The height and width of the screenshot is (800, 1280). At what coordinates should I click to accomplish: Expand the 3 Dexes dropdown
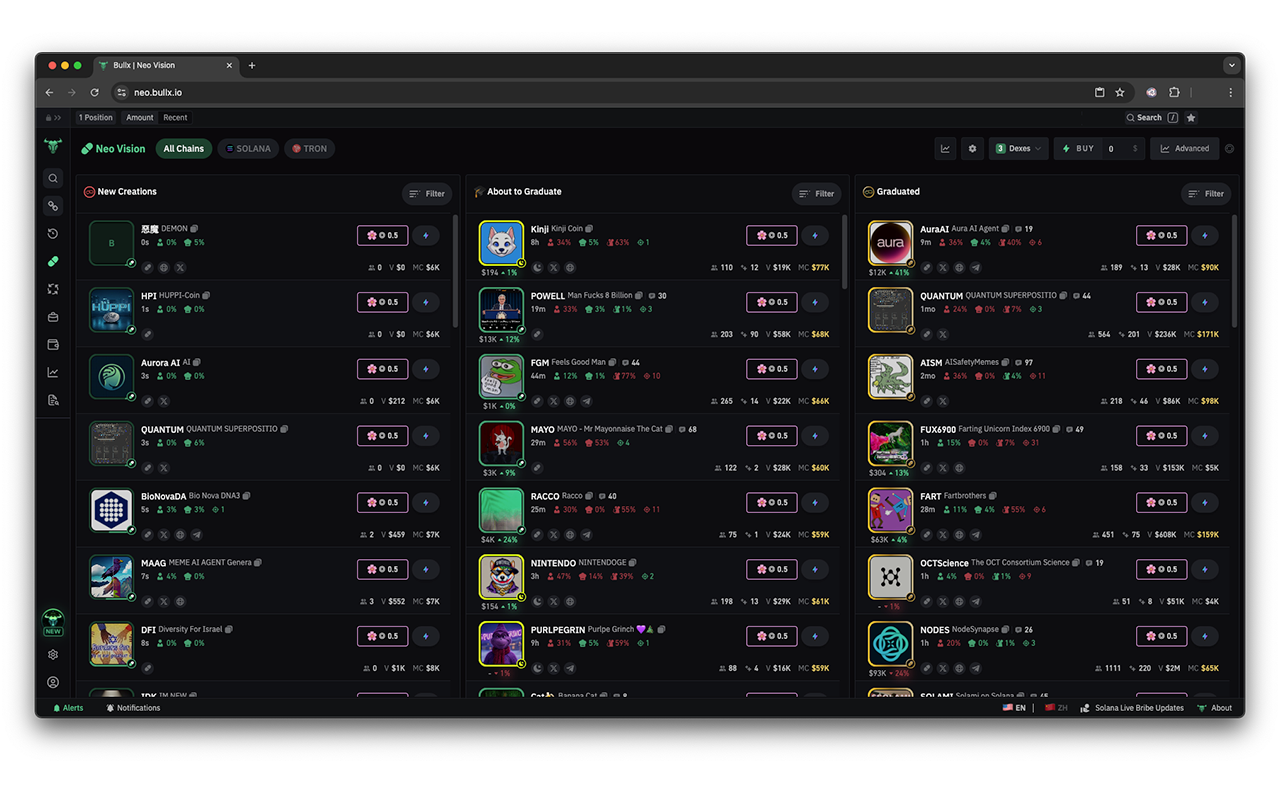(1018, 148)
